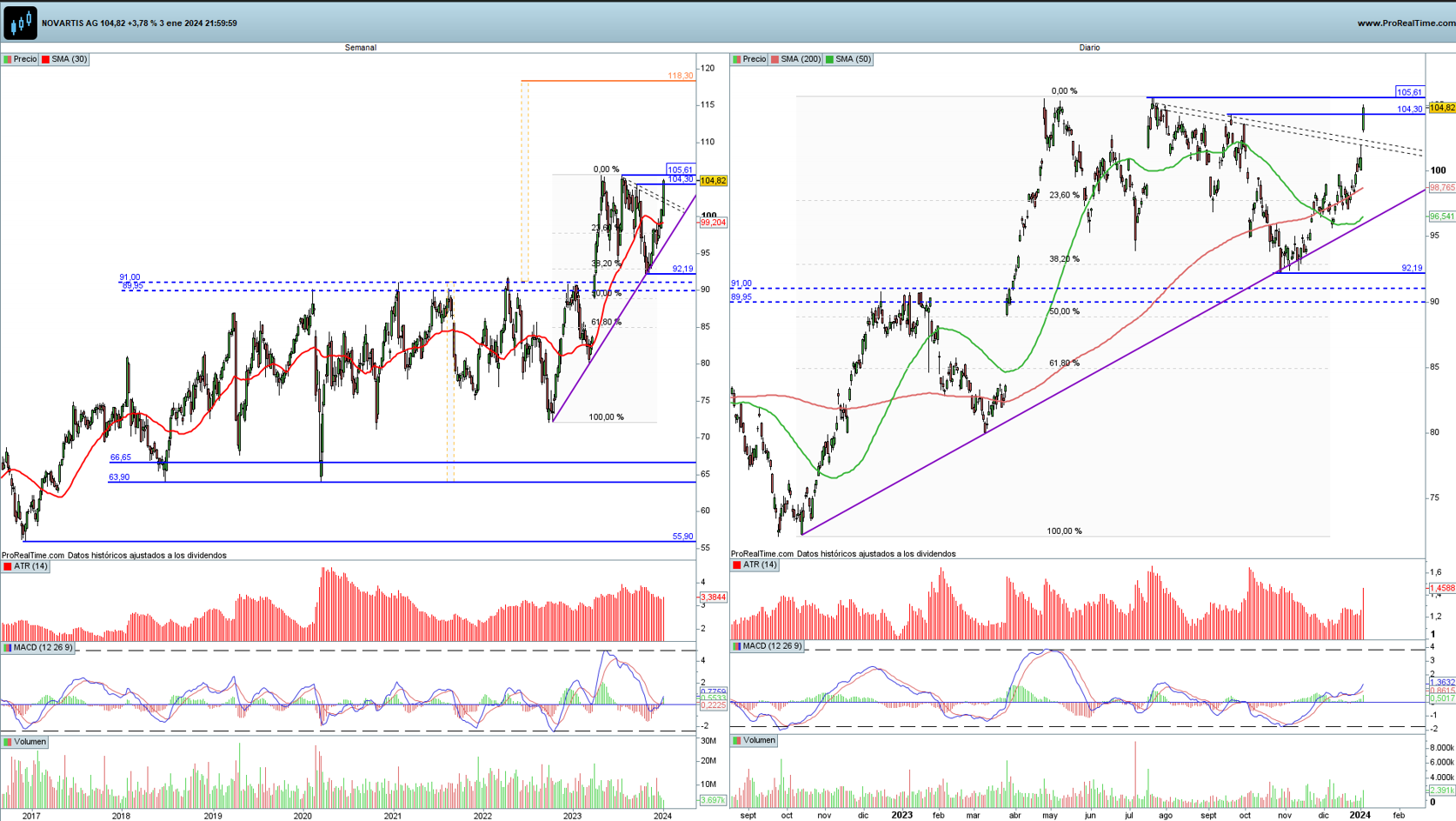Viewport: 1456px width, 821px height.
Task: Click the Volumen label in the Diario panel
Action: point(754,740)
